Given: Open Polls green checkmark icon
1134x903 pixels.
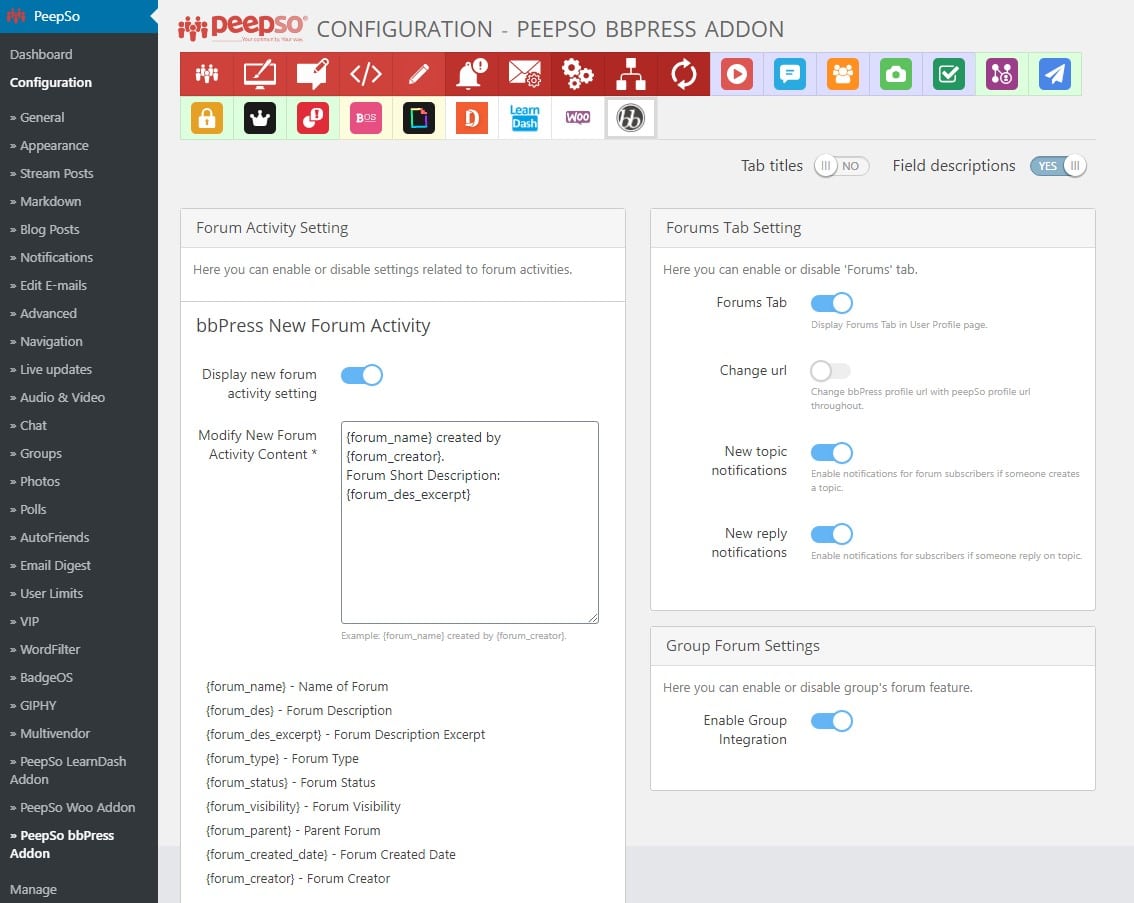Looking at the screenshot, I should click(949, 74).
